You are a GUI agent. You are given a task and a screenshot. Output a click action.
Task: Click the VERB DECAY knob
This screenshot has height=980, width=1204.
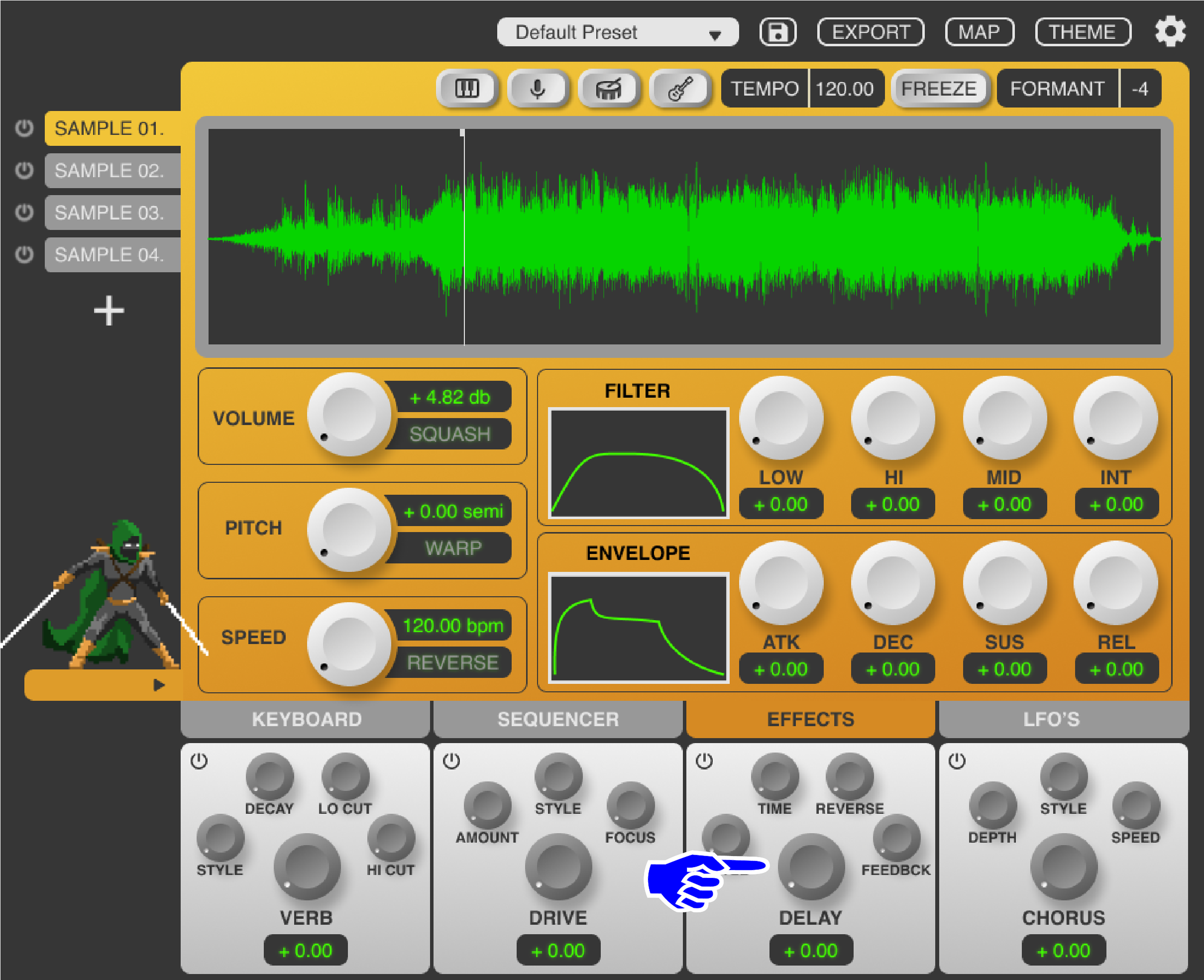270,777
